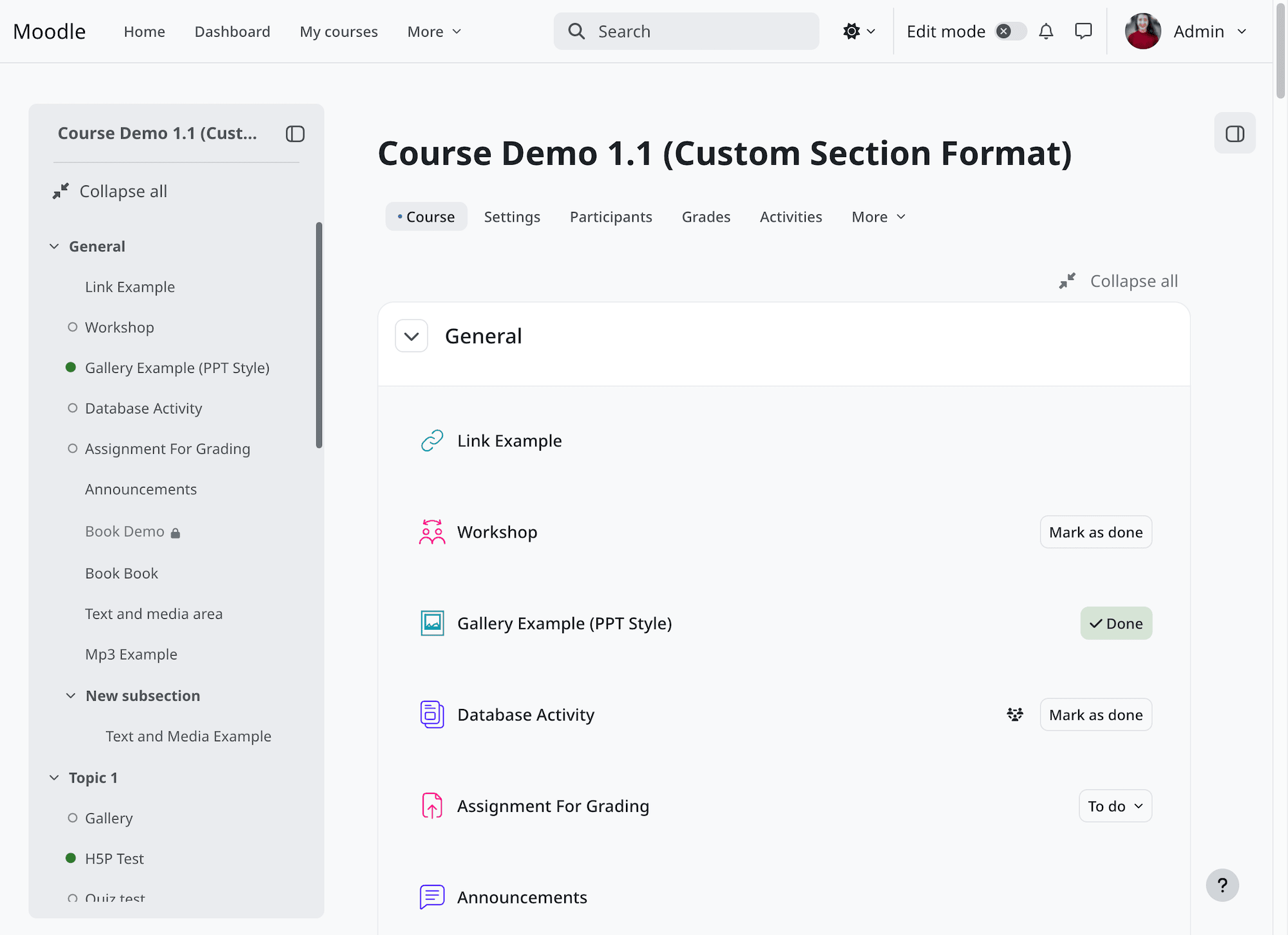The height and width of the screenshot is (935, 1288).
Task: Click the group mode icon beside Database Activity
Action: point(1015,715)
